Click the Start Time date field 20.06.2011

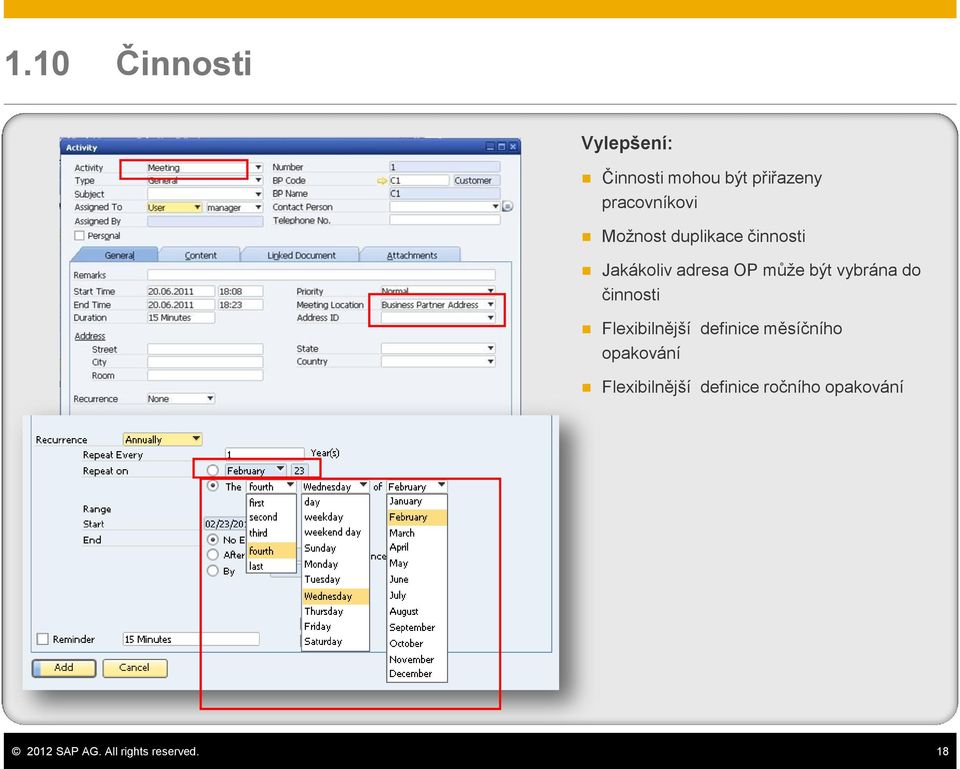pyautogui.click(x=181, y=291)
